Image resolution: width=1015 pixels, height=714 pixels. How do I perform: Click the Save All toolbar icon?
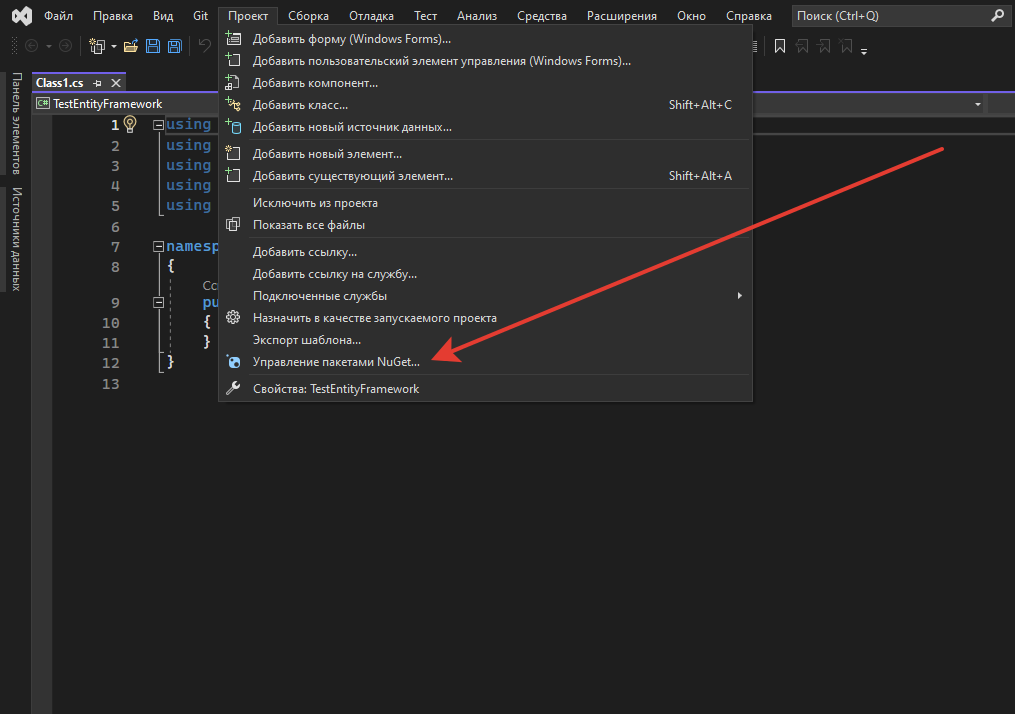point(174,46)
